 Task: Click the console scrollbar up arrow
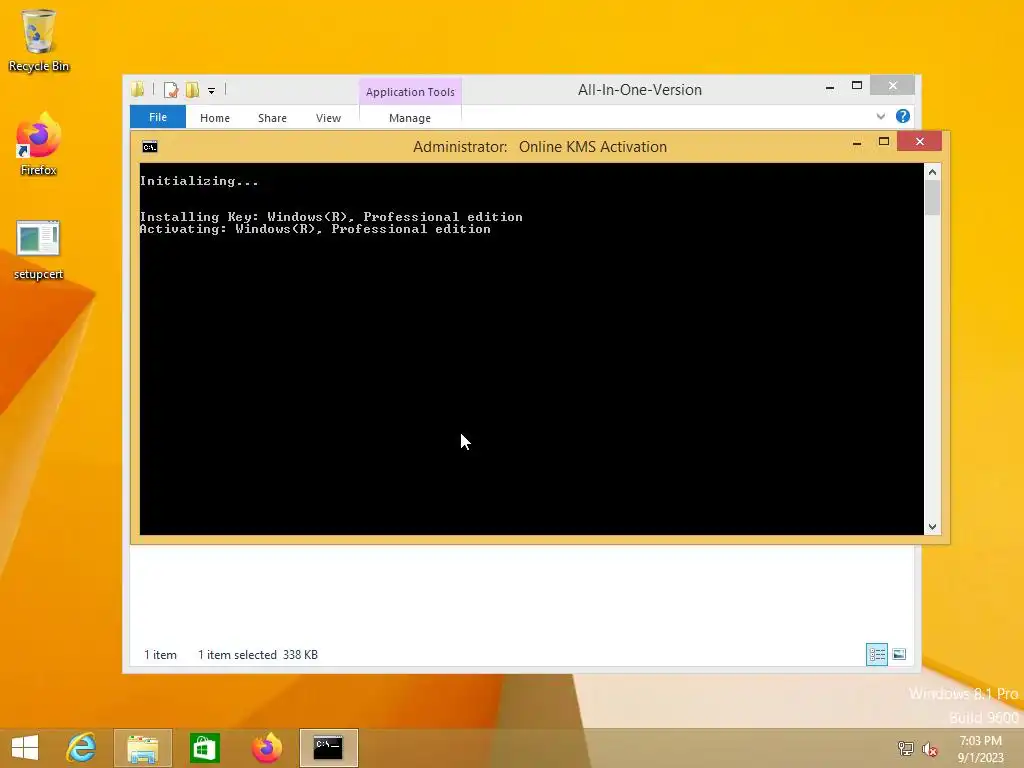tap(933, 172)
